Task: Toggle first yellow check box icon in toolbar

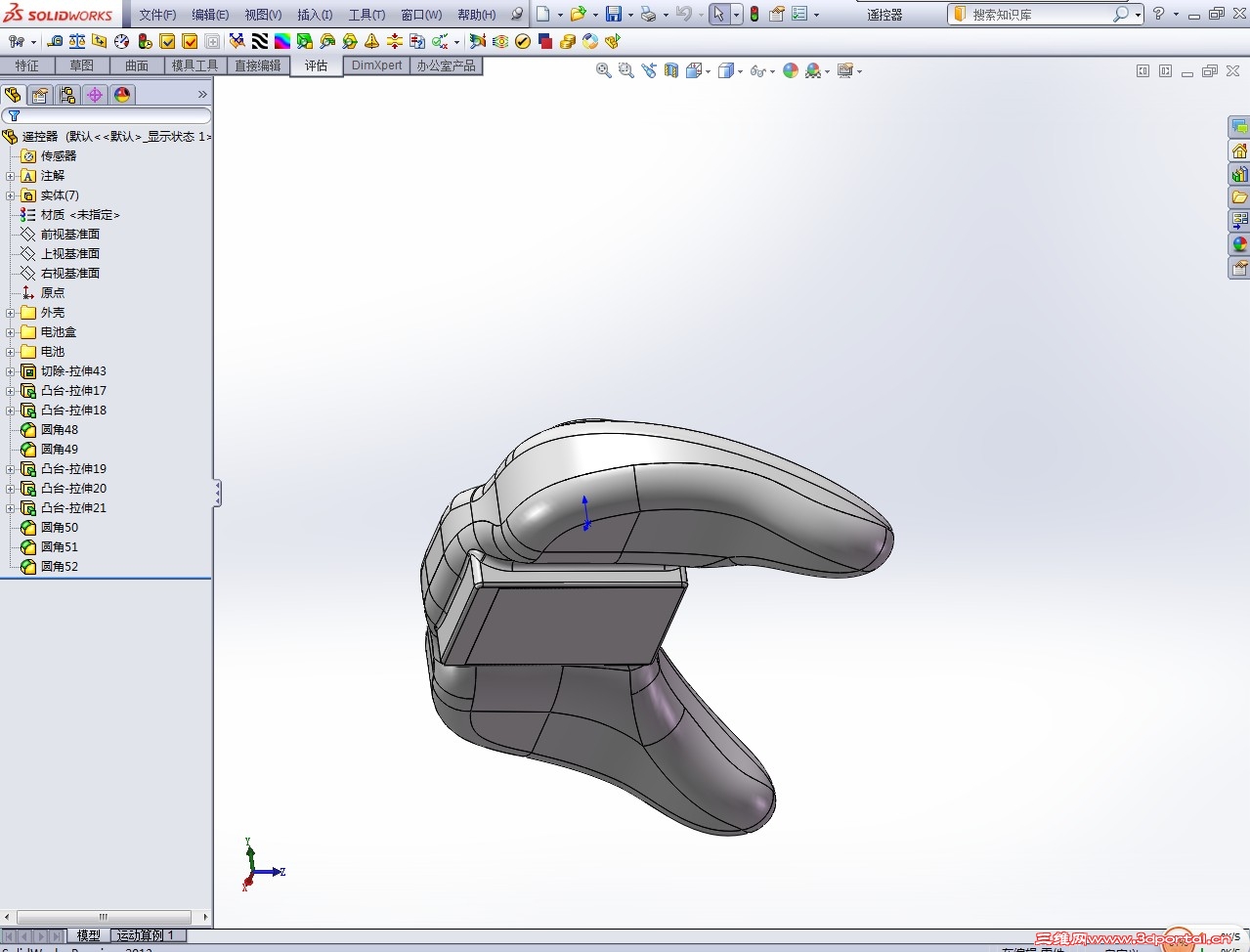Action: click(167, 41)
